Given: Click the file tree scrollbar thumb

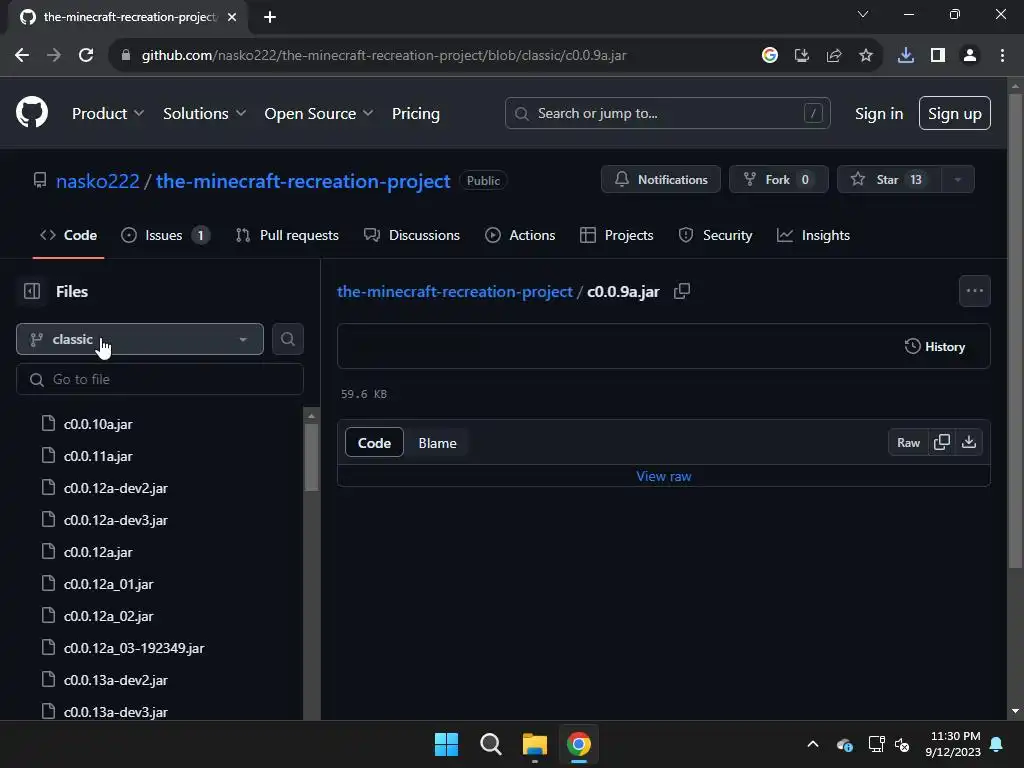Looking at the screenshot, I should (312, 457).
